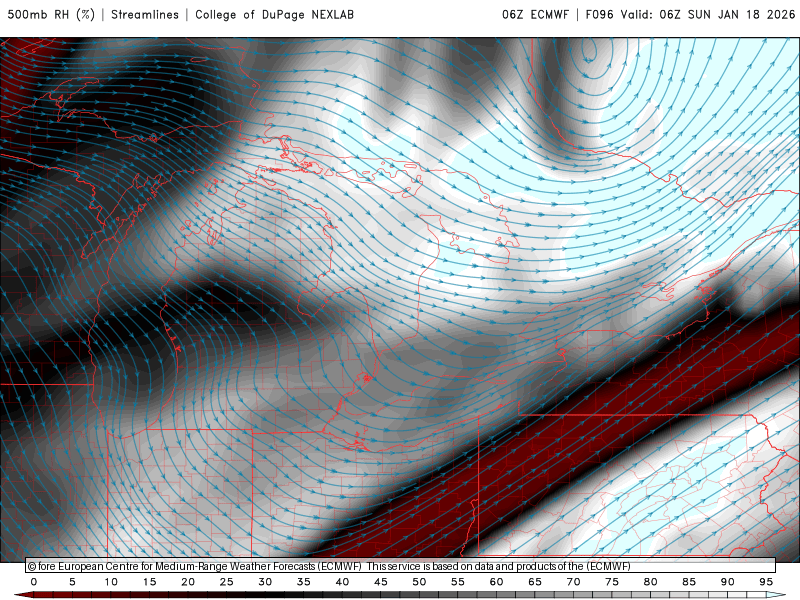Click the '35' color scale label
Image resolution: width=800 pixels, height=600 pixels.
coord(304,582)
